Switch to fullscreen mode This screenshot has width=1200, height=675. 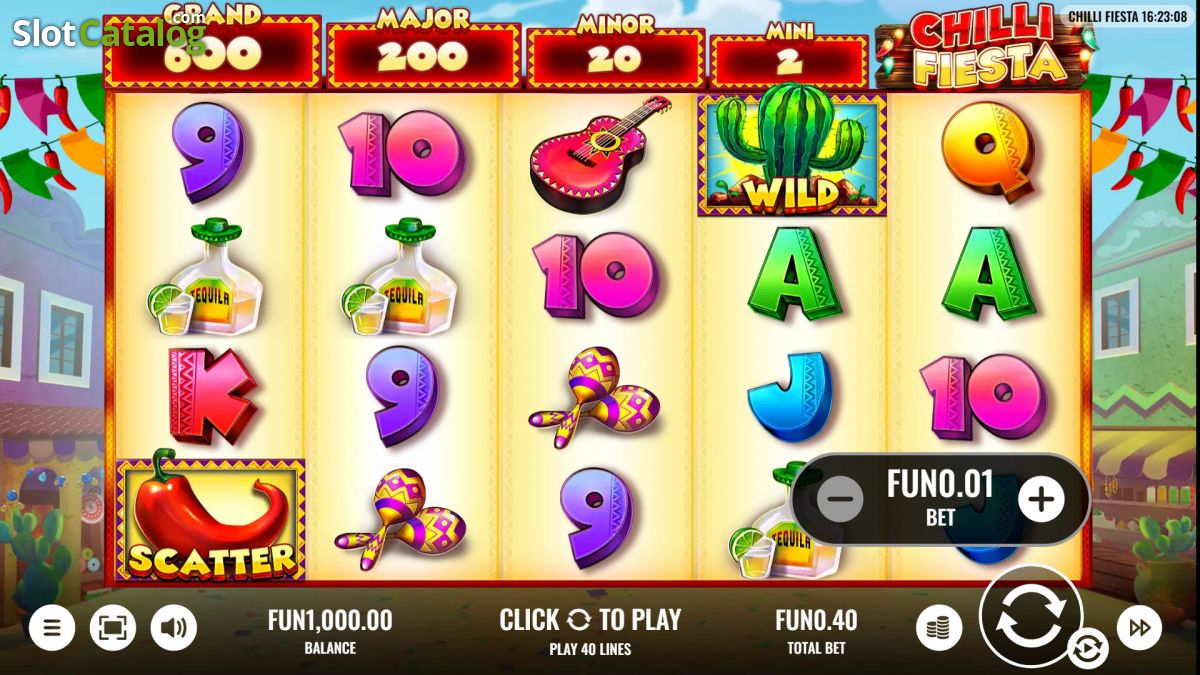113,628
